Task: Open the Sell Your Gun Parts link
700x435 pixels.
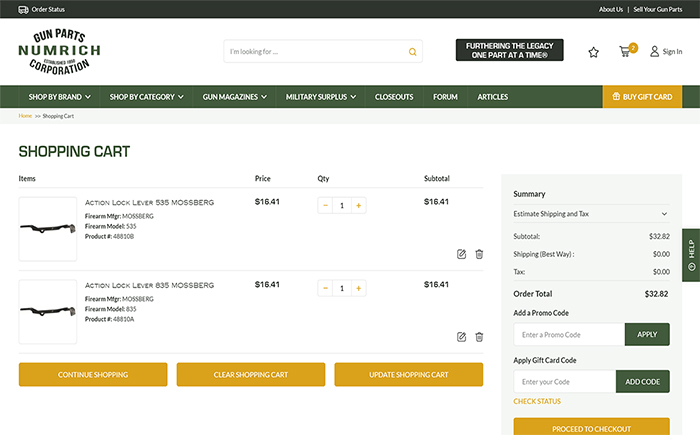Action: pyautogui.click(x=658, y=9)
